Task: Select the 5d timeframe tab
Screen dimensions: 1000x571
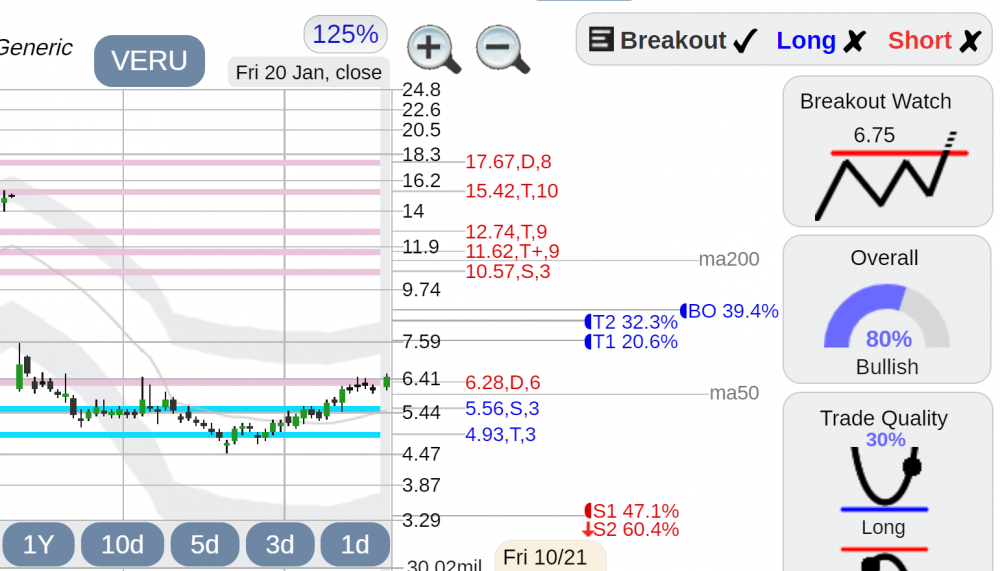Action: 205,544
